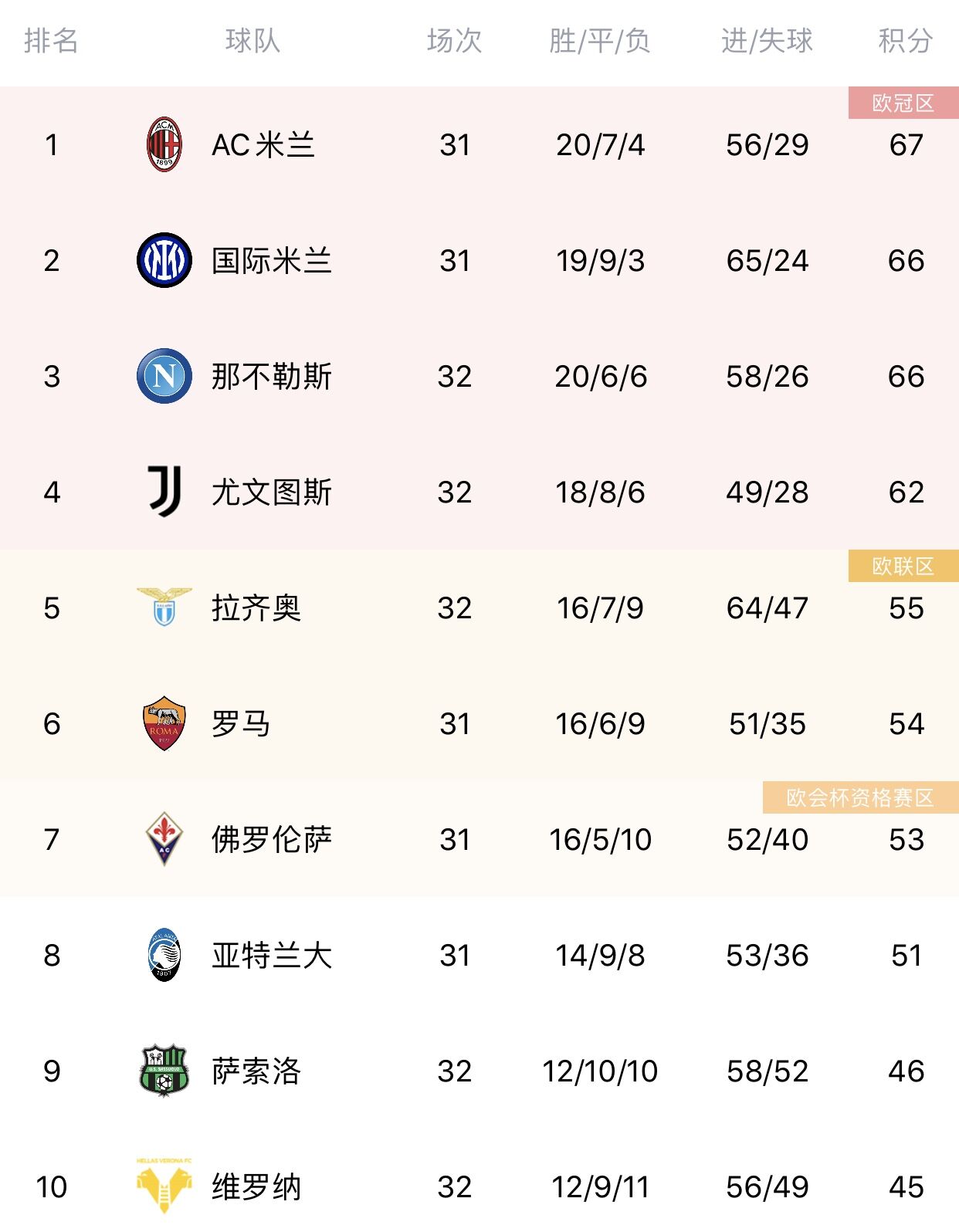
Task: Open the Lazio eagle crest
Action: pos(164,607)
